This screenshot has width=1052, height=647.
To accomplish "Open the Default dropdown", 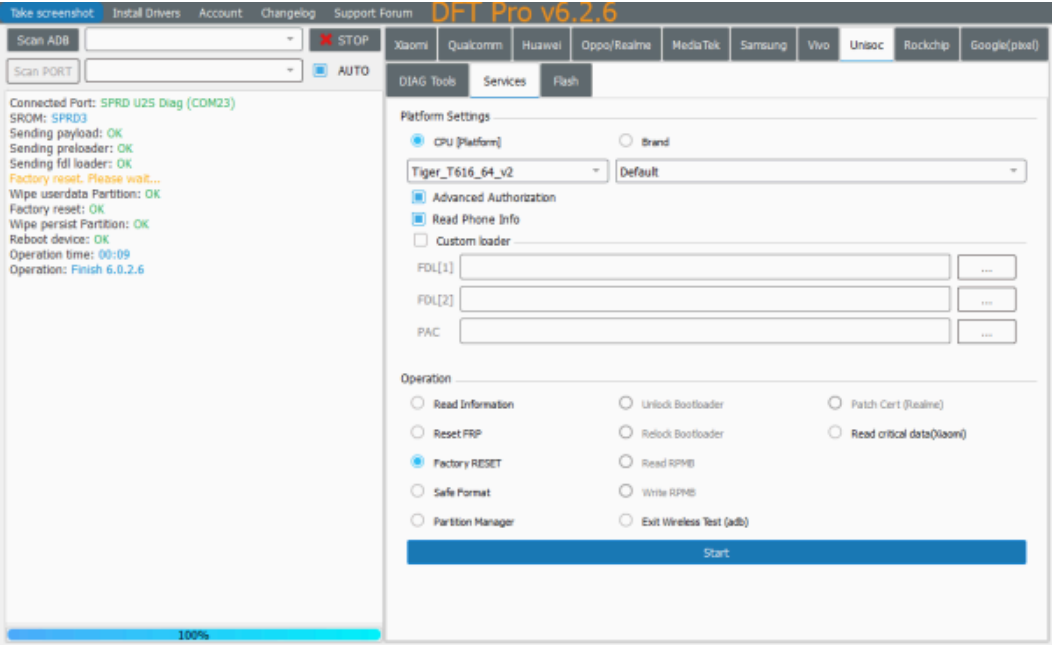I will pos(821,172).
